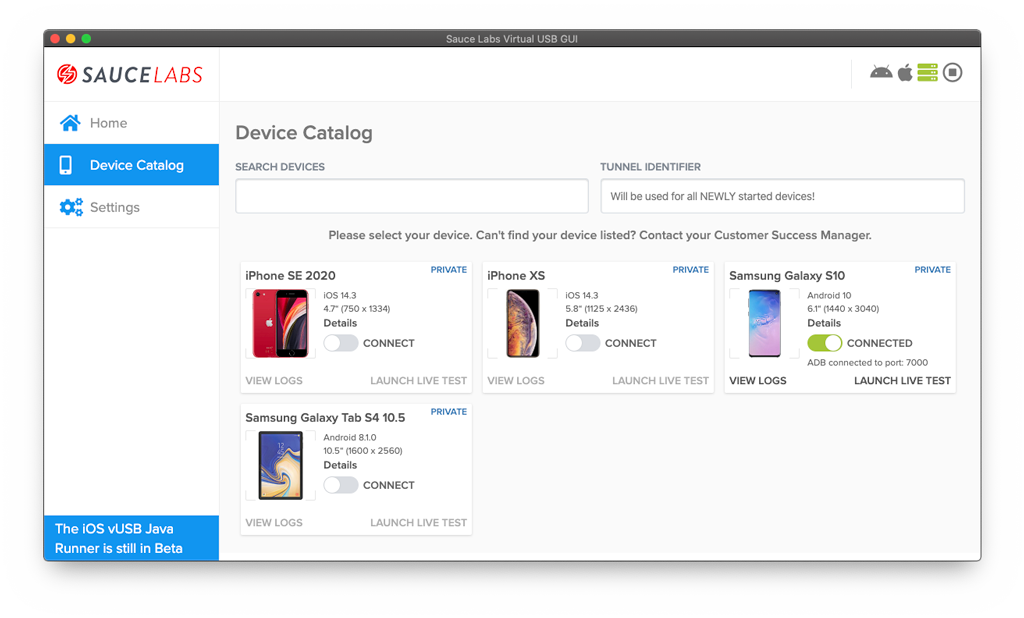Viewport: 1024px width, 618px height.
Task: Click the PRIVATE label on iPhone SE 2020
Action: click(x=449, y=270)
